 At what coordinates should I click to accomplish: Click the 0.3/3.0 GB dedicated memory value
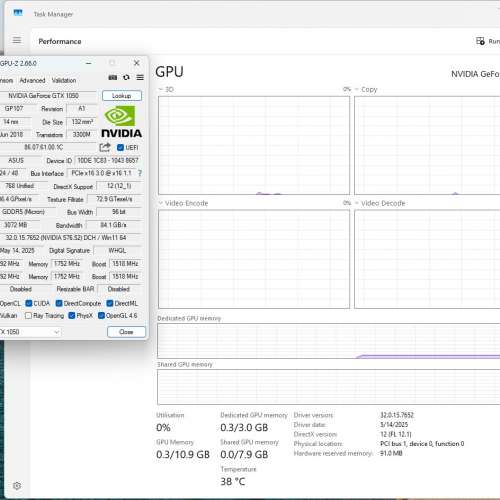(244, 427)
